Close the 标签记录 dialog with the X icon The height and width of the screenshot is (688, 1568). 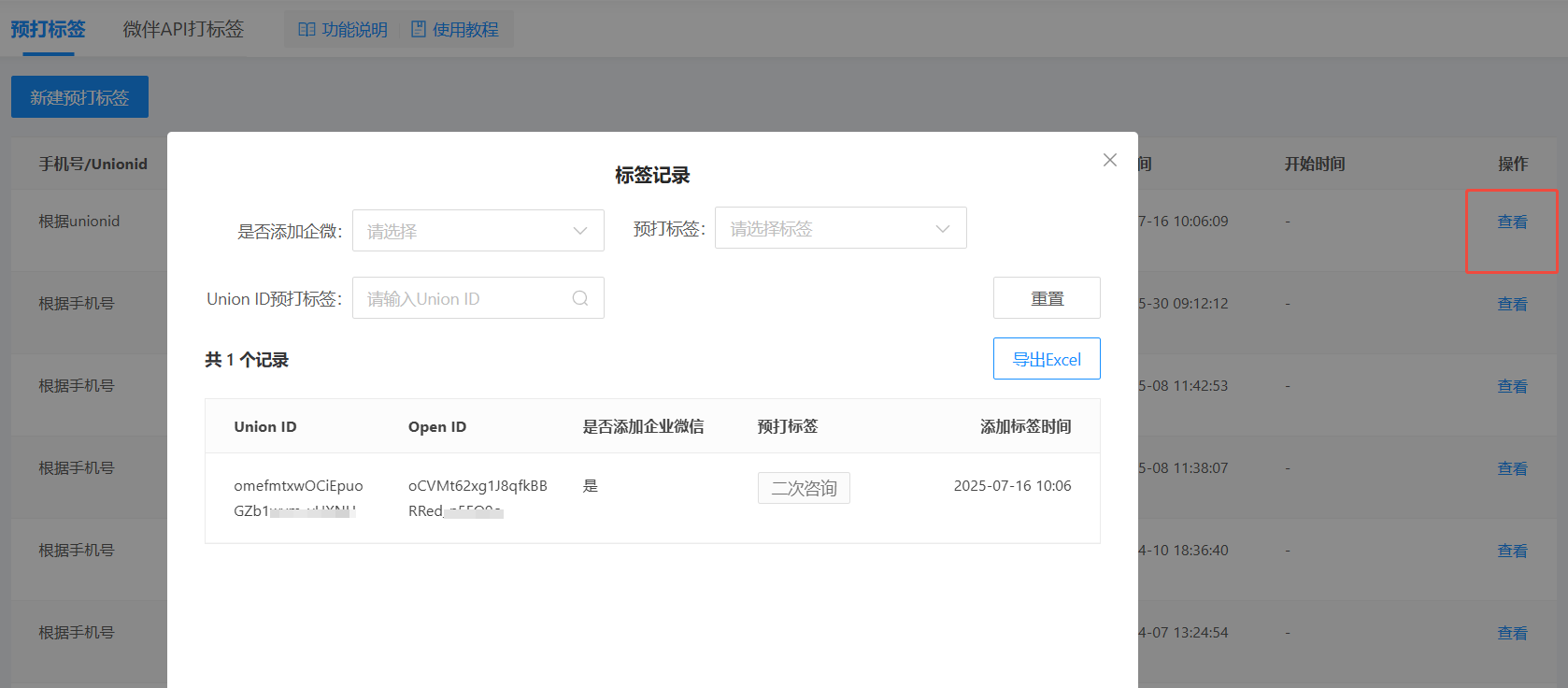click(1109, 160)
